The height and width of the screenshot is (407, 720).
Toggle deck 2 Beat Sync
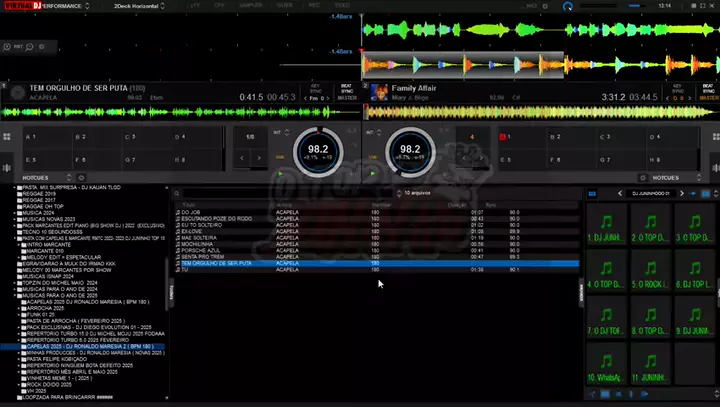tap(708, 88)
